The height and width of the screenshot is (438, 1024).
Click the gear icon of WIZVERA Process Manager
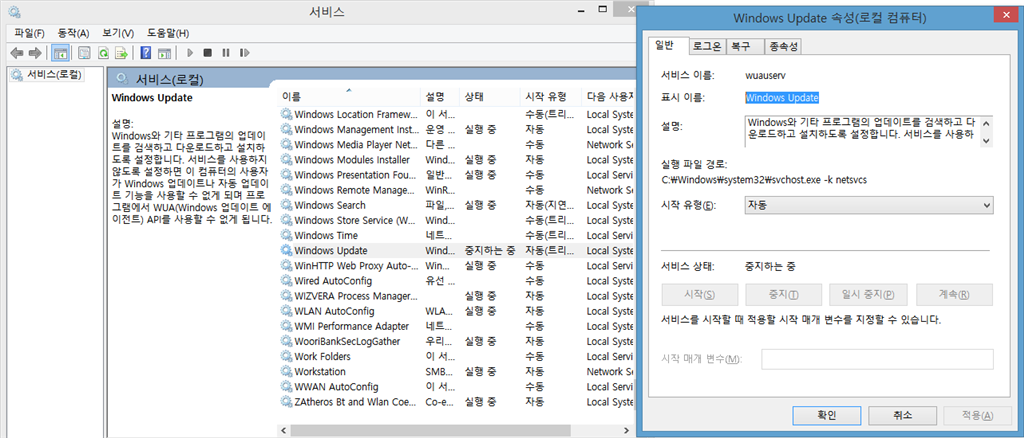tap(287, 296)
